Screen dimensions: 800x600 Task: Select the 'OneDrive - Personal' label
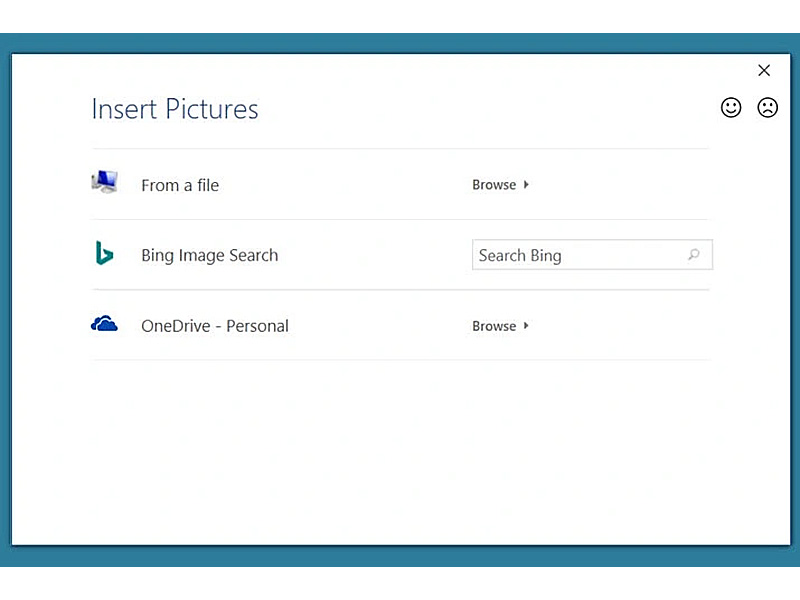(215, 326)
